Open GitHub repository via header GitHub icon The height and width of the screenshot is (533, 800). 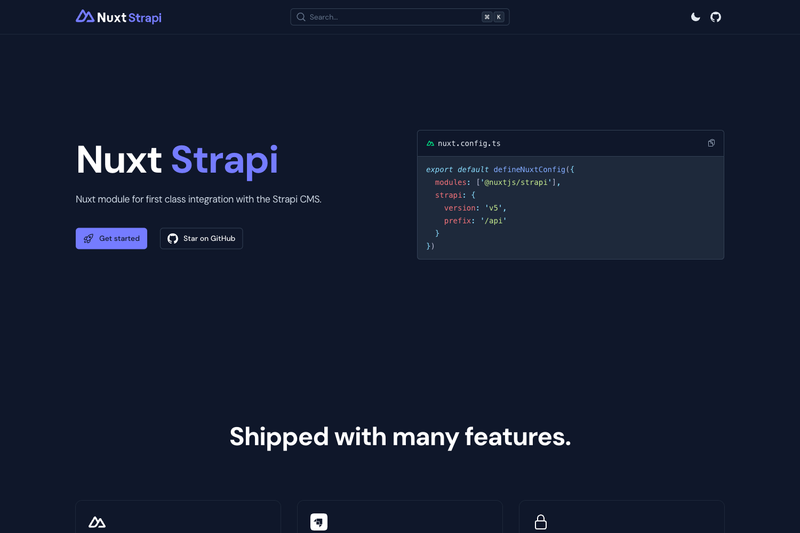tap(715, 17)
